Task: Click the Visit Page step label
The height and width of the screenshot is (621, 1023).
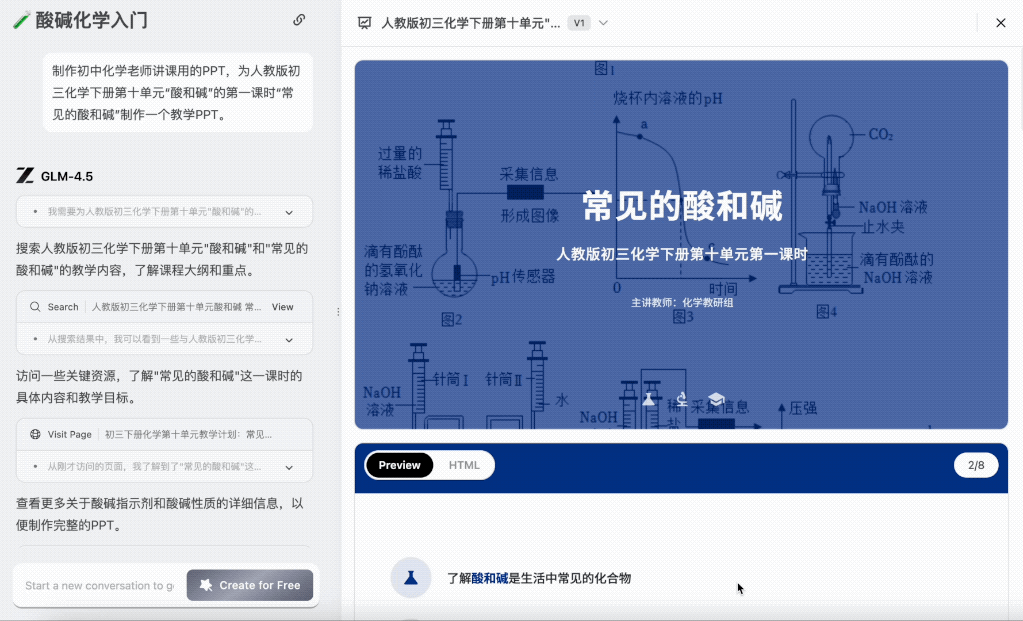Action: coord(69,434)
